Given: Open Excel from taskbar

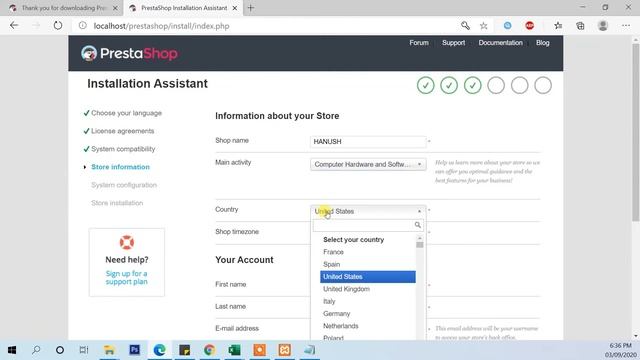Looking at the screenshot, I should tap(234, 350).
